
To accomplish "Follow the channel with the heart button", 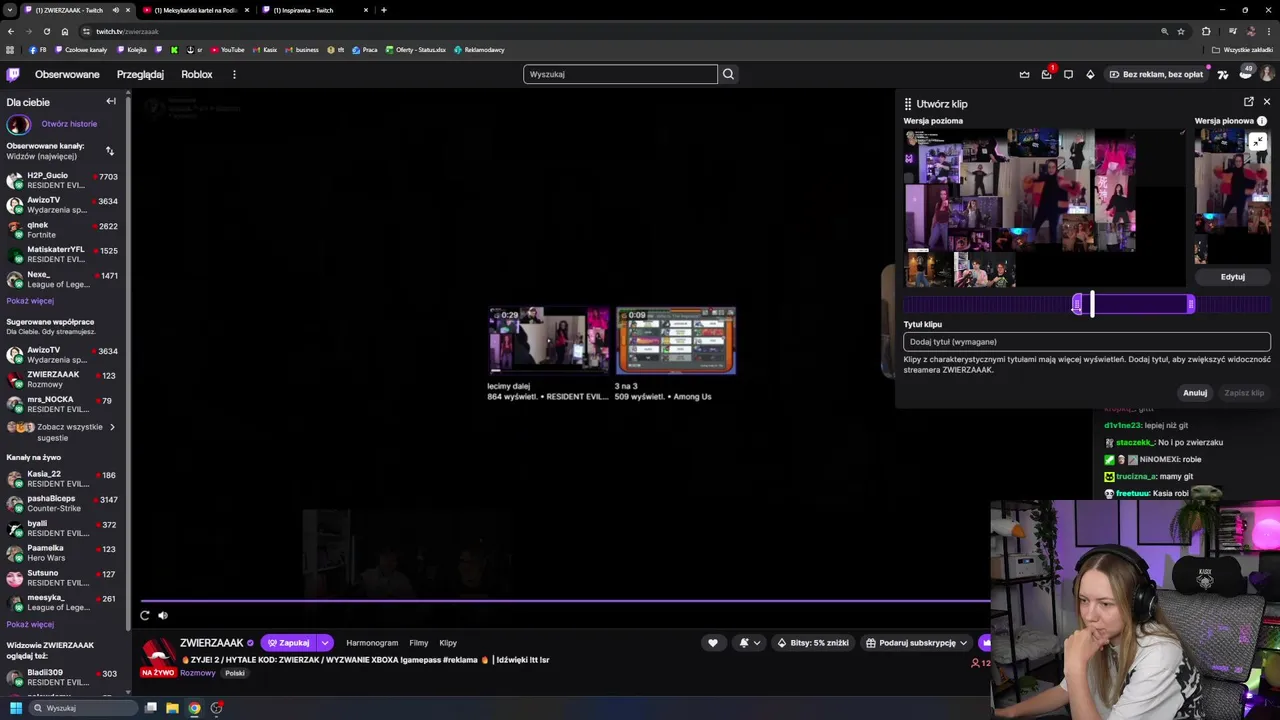I will 712,643.
